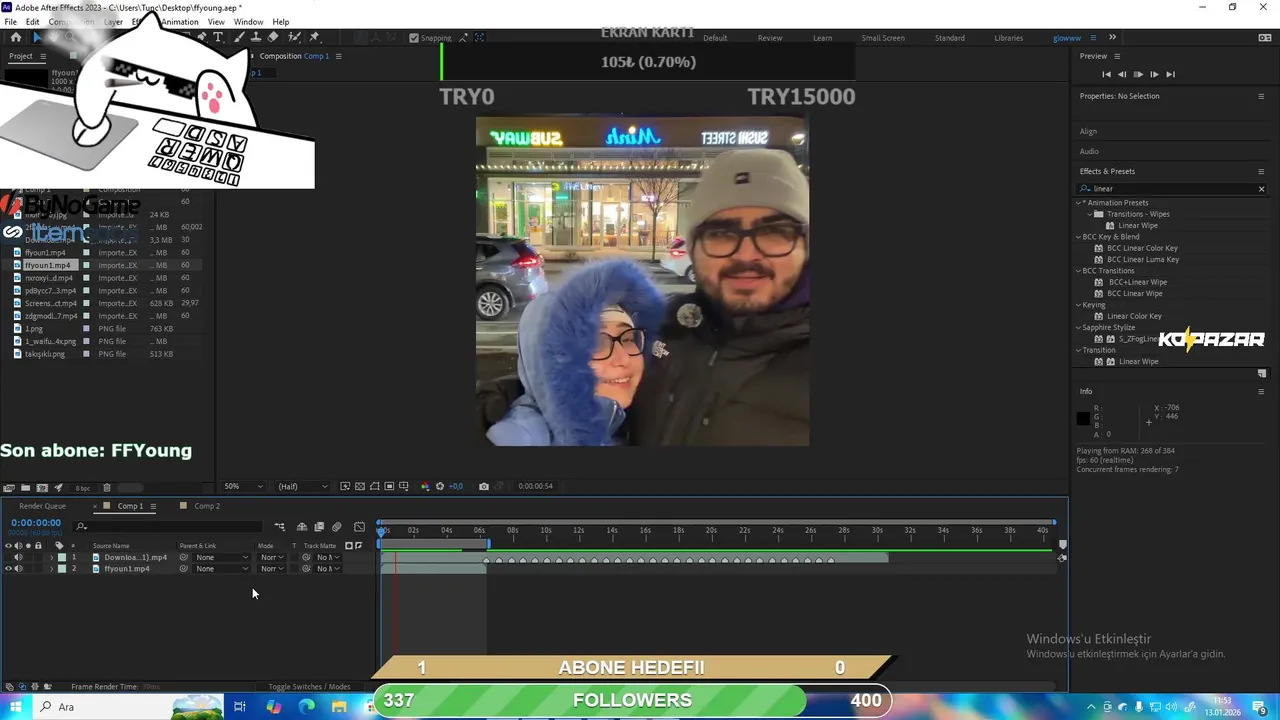1280x720 pixels.
Task: Open the Window menu
Action: [248, 22]
